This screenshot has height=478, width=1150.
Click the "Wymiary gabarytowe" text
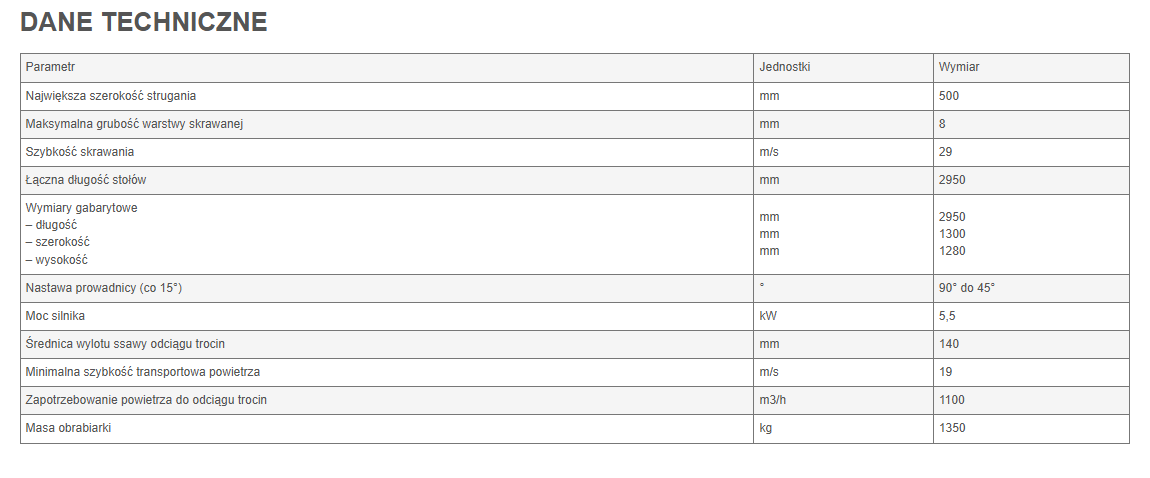82,208
